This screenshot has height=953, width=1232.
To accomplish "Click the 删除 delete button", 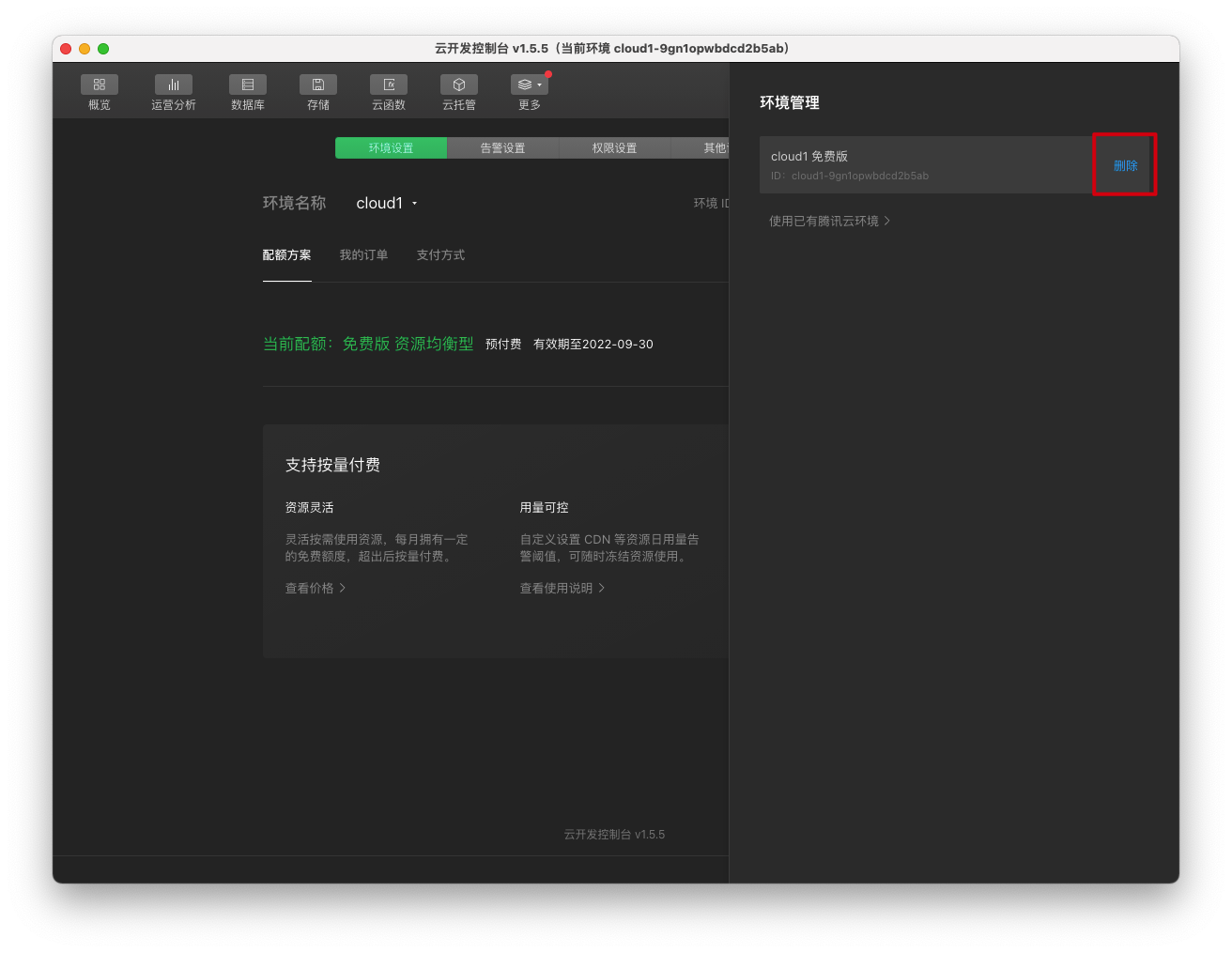I will [x=1125, y=164].
